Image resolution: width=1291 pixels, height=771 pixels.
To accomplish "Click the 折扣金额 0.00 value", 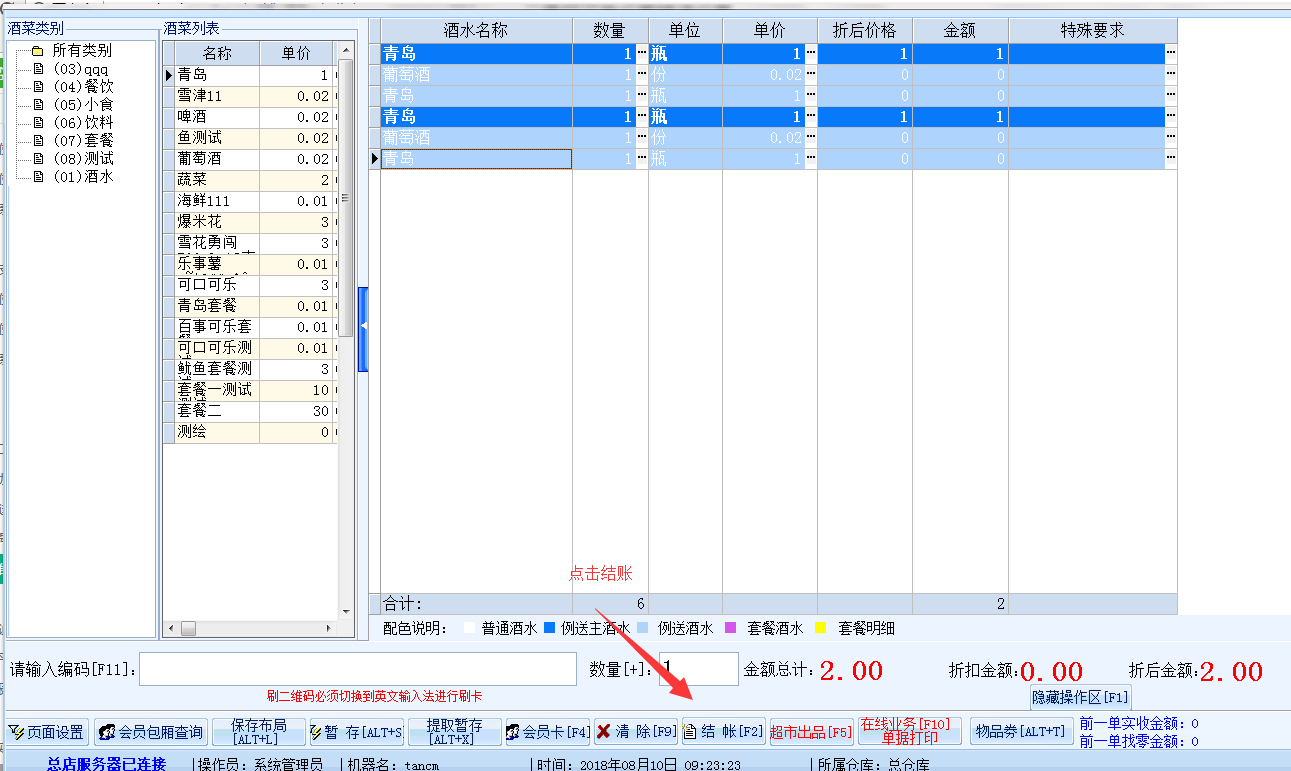I will tap(1052, 671).
